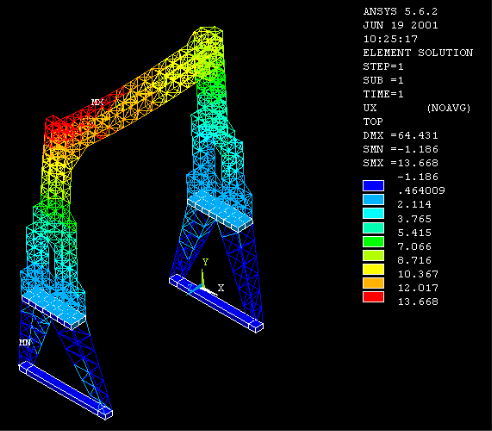Click the coordinate triad origin
Image resolution: width=492 pixels, height=431 pixels.
[x=202, y=285]
